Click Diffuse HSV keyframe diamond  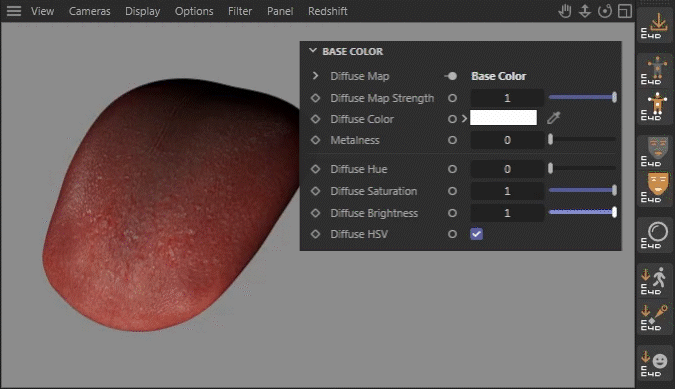tap(316, 234)
